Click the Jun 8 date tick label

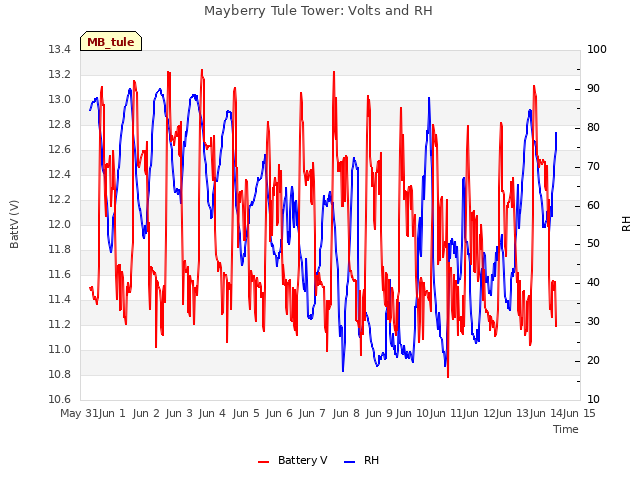346,413
